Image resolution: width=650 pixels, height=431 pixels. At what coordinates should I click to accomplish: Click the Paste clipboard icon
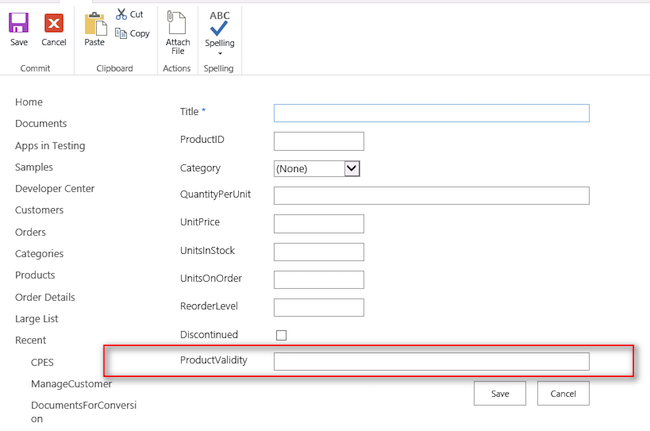(x=95, y=24)
